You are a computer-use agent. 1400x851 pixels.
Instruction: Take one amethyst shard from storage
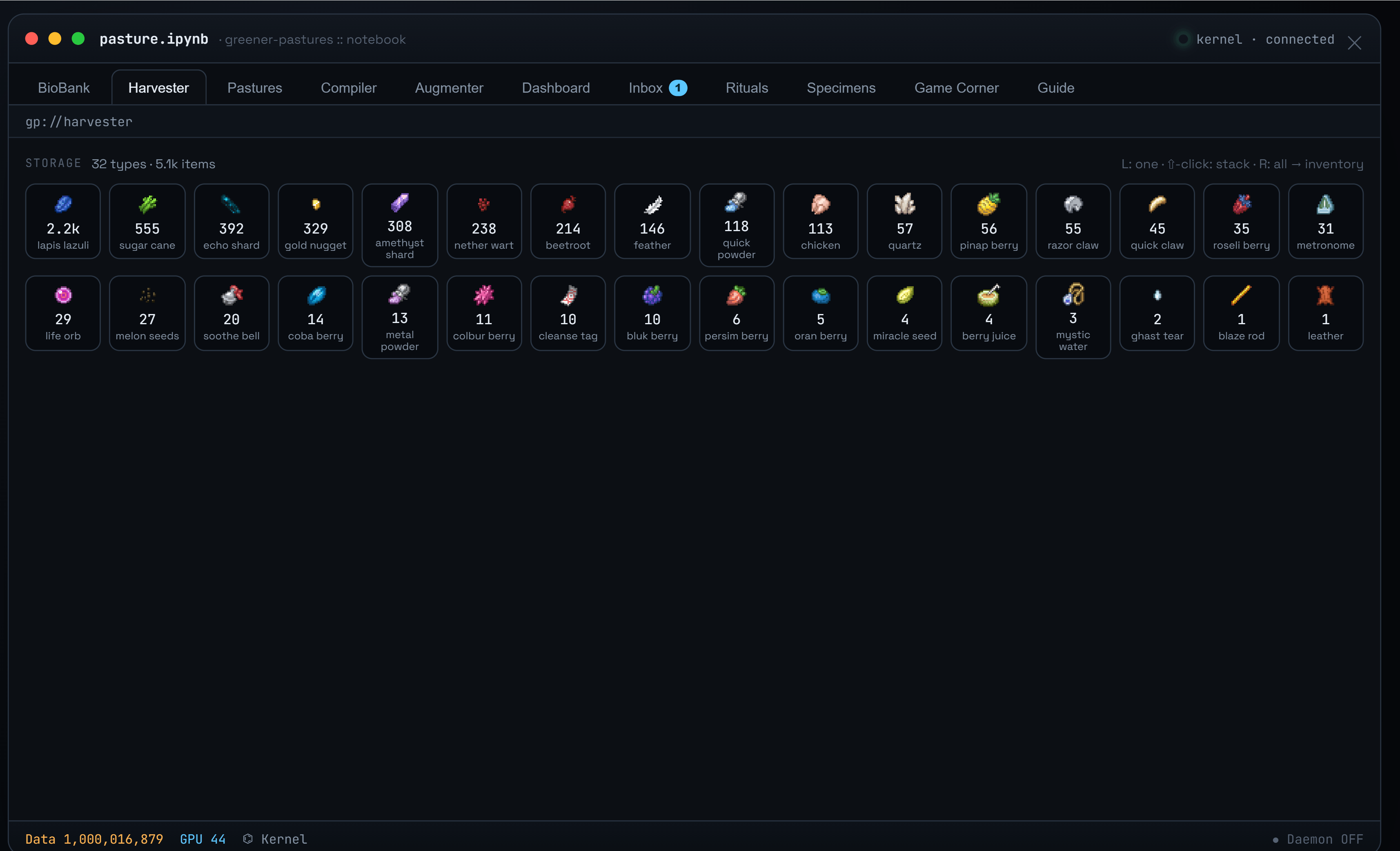[399, 225]
